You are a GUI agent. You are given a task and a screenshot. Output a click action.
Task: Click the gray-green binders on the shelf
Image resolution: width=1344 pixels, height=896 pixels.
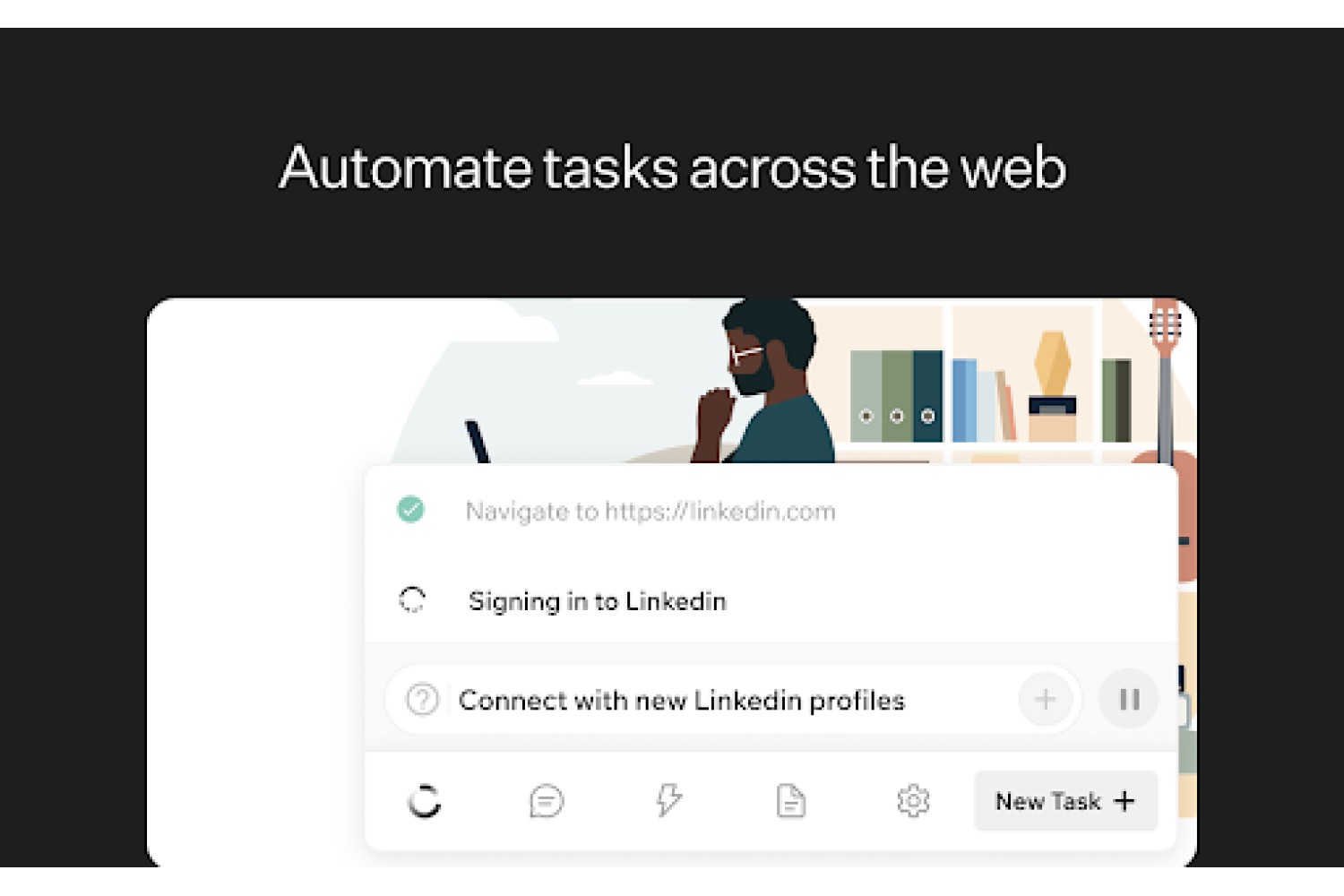click(896, 395)
